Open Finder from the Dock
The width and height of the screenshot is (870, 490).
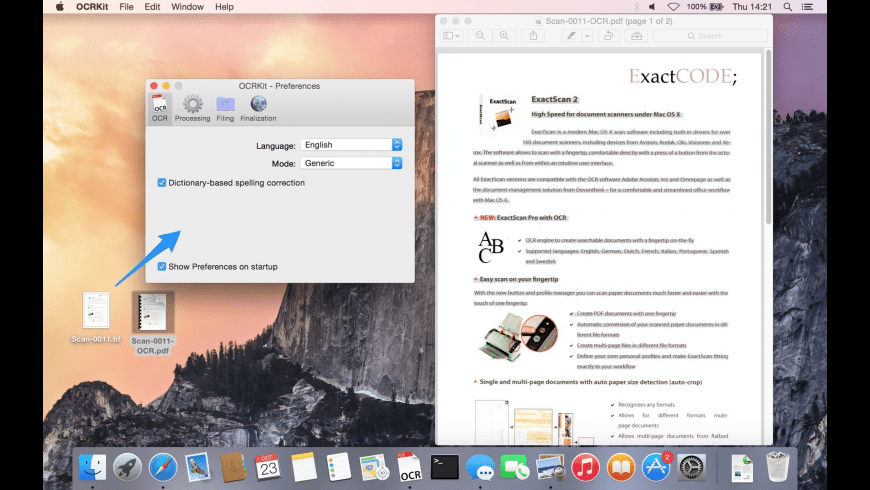(92, 467)
